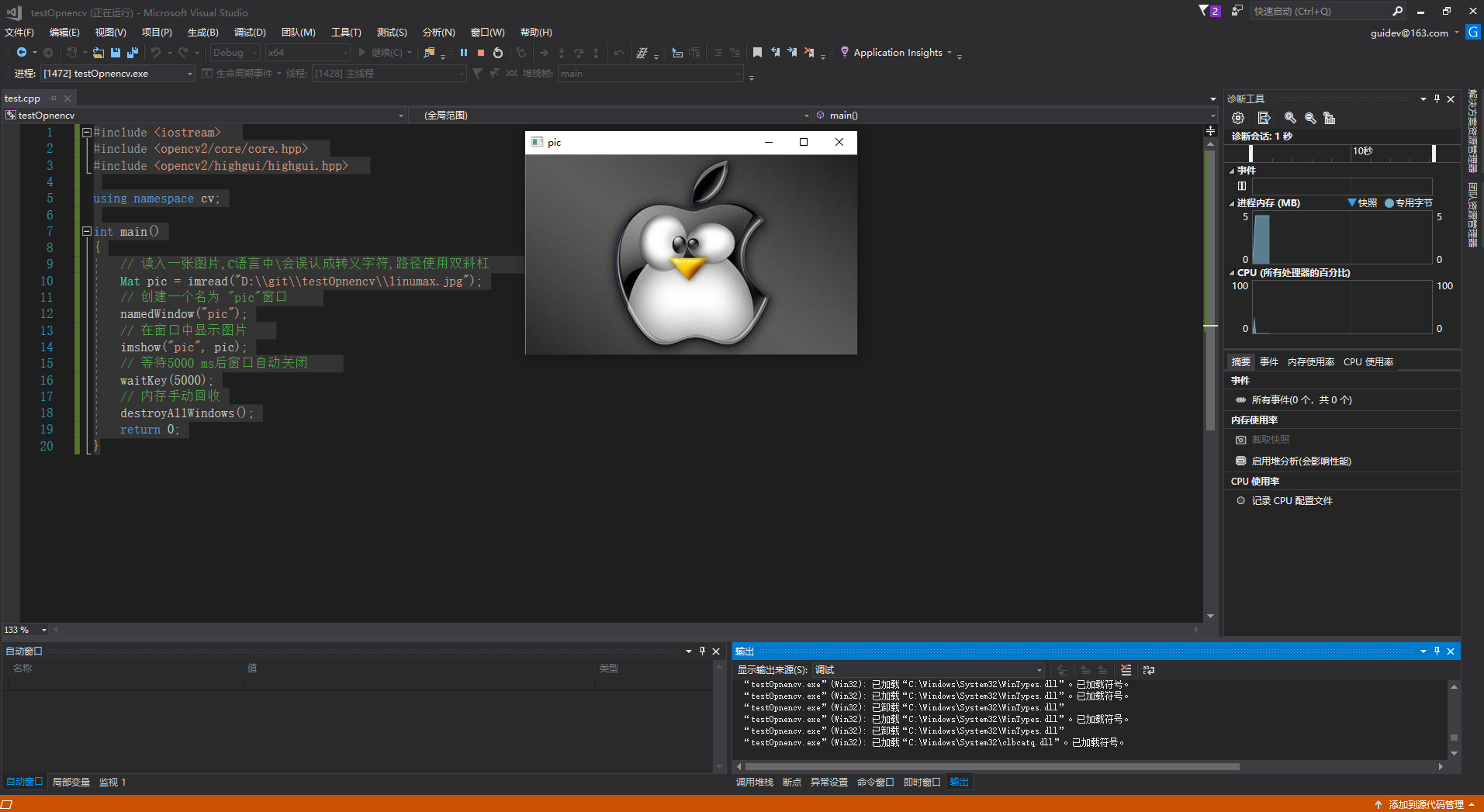Open the 文件(F) menu

(x=19, y=32)
